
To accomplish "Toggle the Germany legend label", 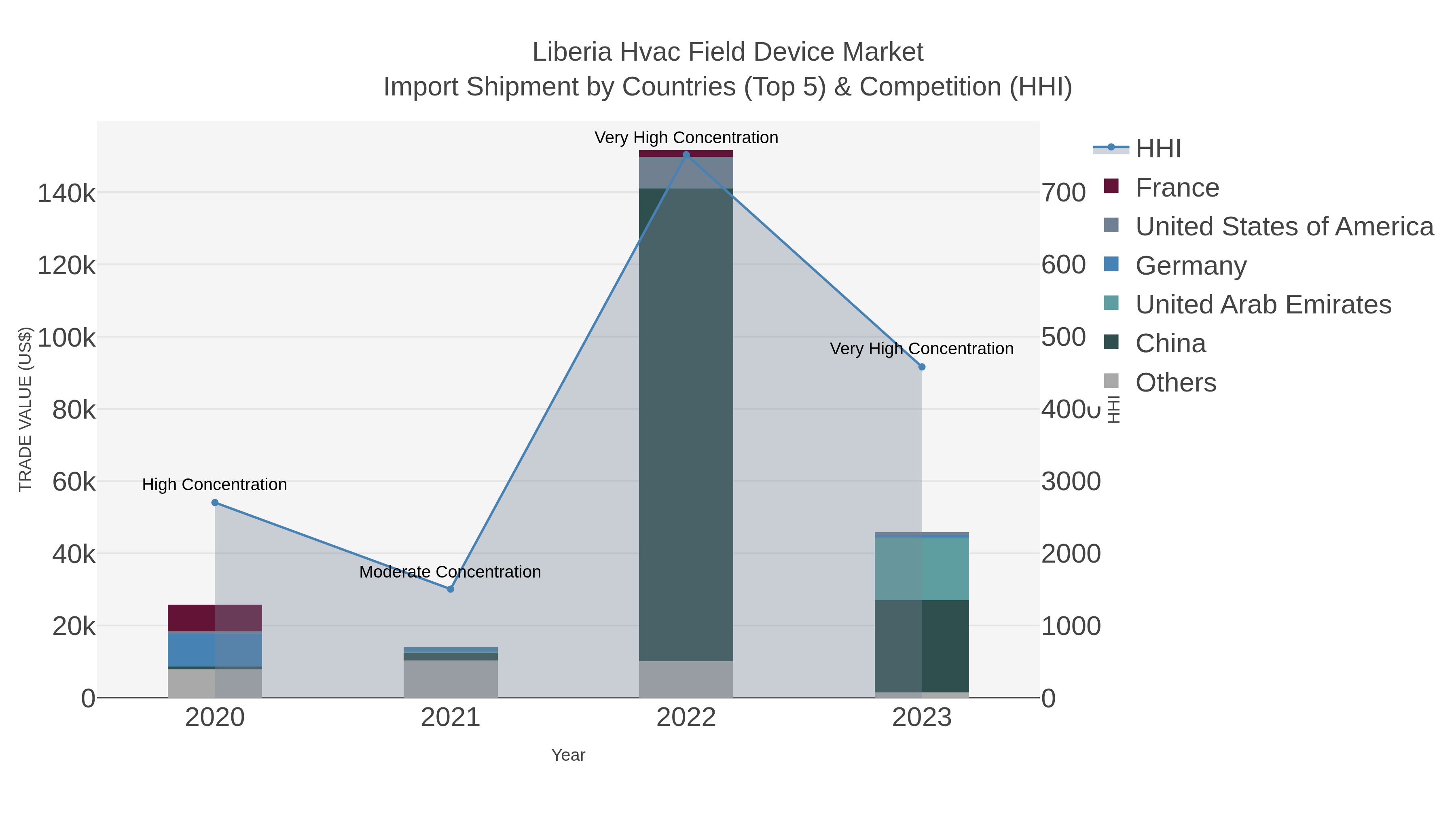I will 1191,266.
